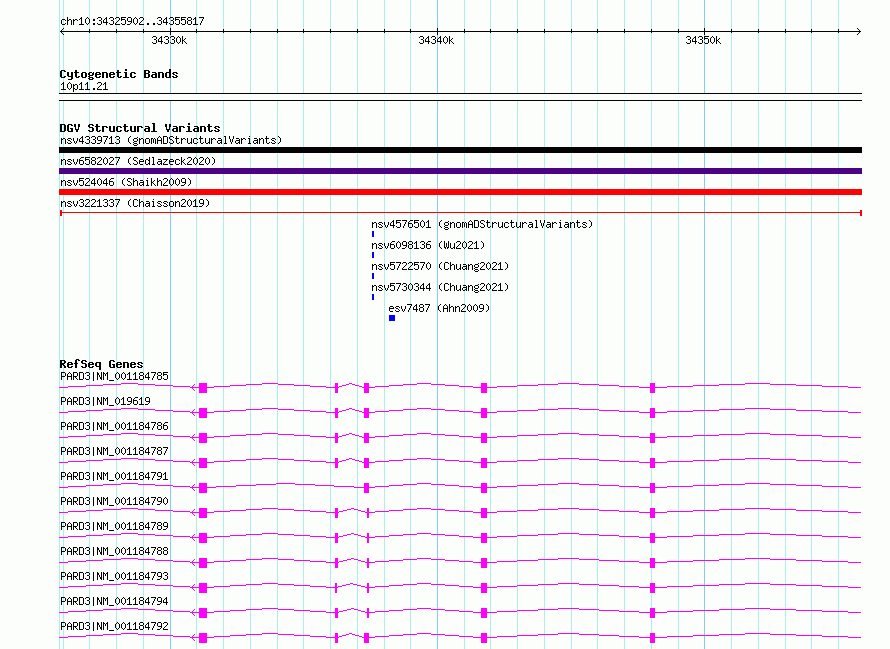Click the blue marker under nsv5730344
This screenshot has height=649, width=890.
[373, 297]
